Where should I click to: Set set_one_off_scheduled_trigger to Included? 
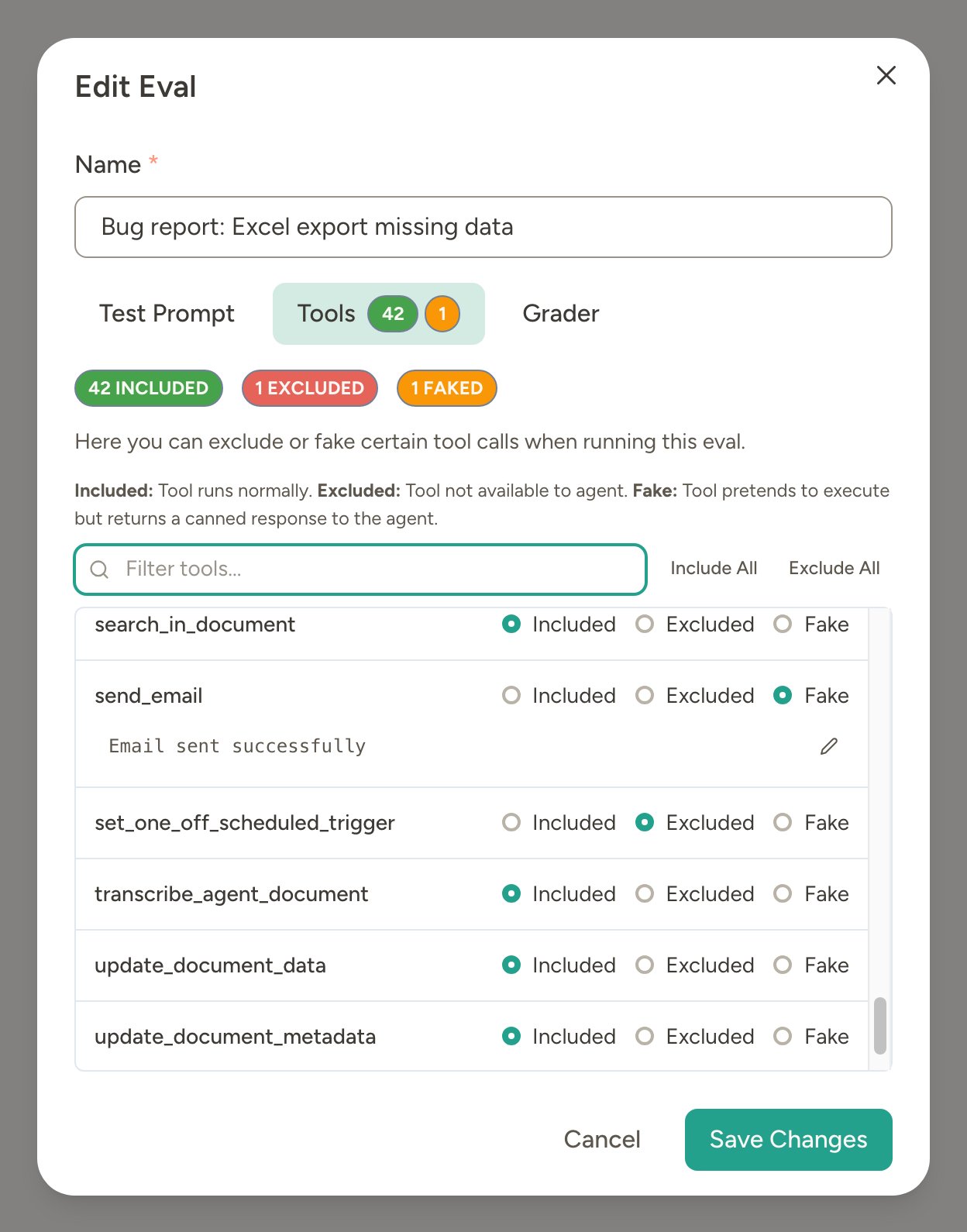tap(511, 822)
